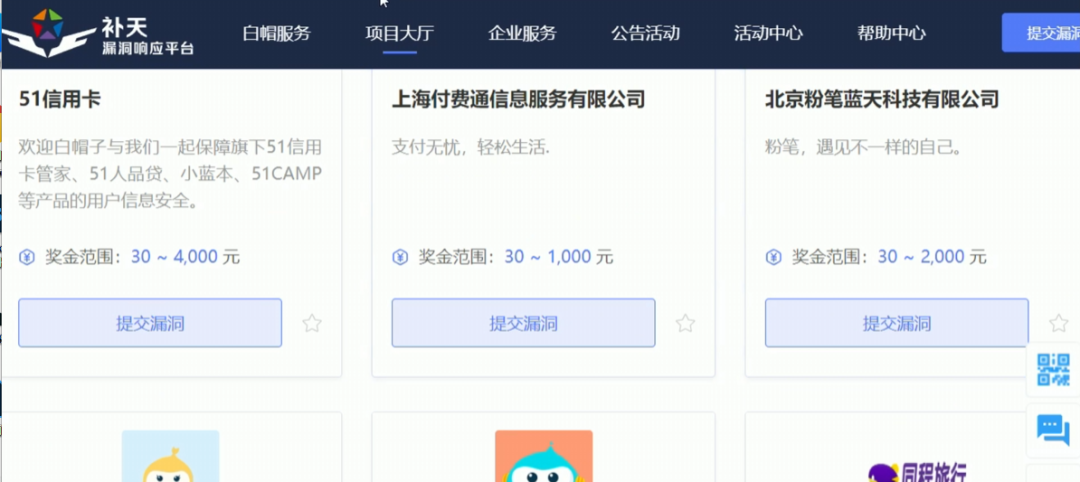Click the yen icon next to 30 ~ 4,000 元

point(27,258)
